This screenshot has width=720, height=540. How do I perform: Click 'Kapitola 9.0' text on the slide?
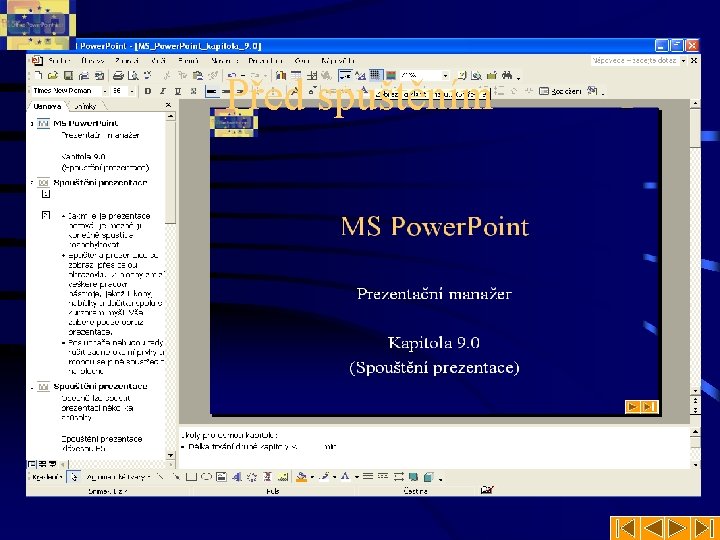[434, 343]
